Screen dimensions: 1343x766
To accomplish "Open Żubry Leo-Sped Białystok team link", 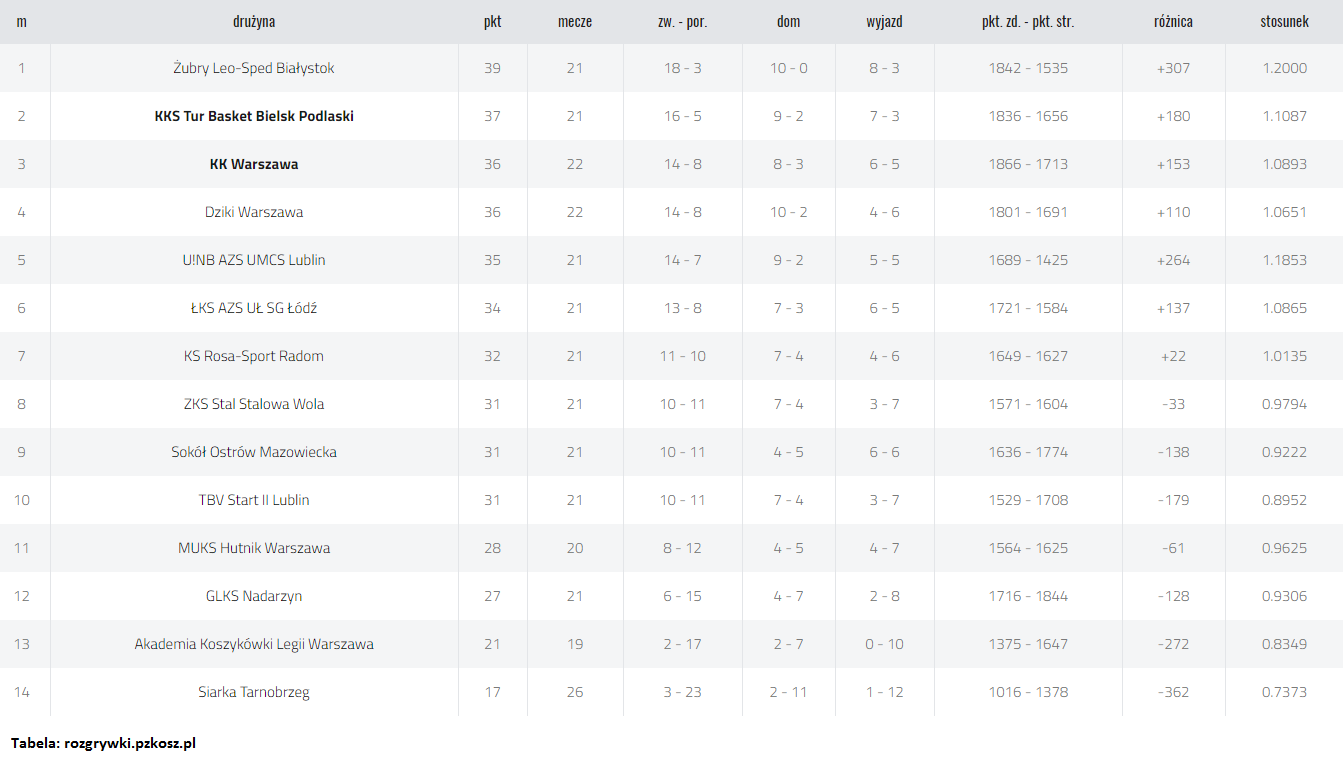I will 254,68.
